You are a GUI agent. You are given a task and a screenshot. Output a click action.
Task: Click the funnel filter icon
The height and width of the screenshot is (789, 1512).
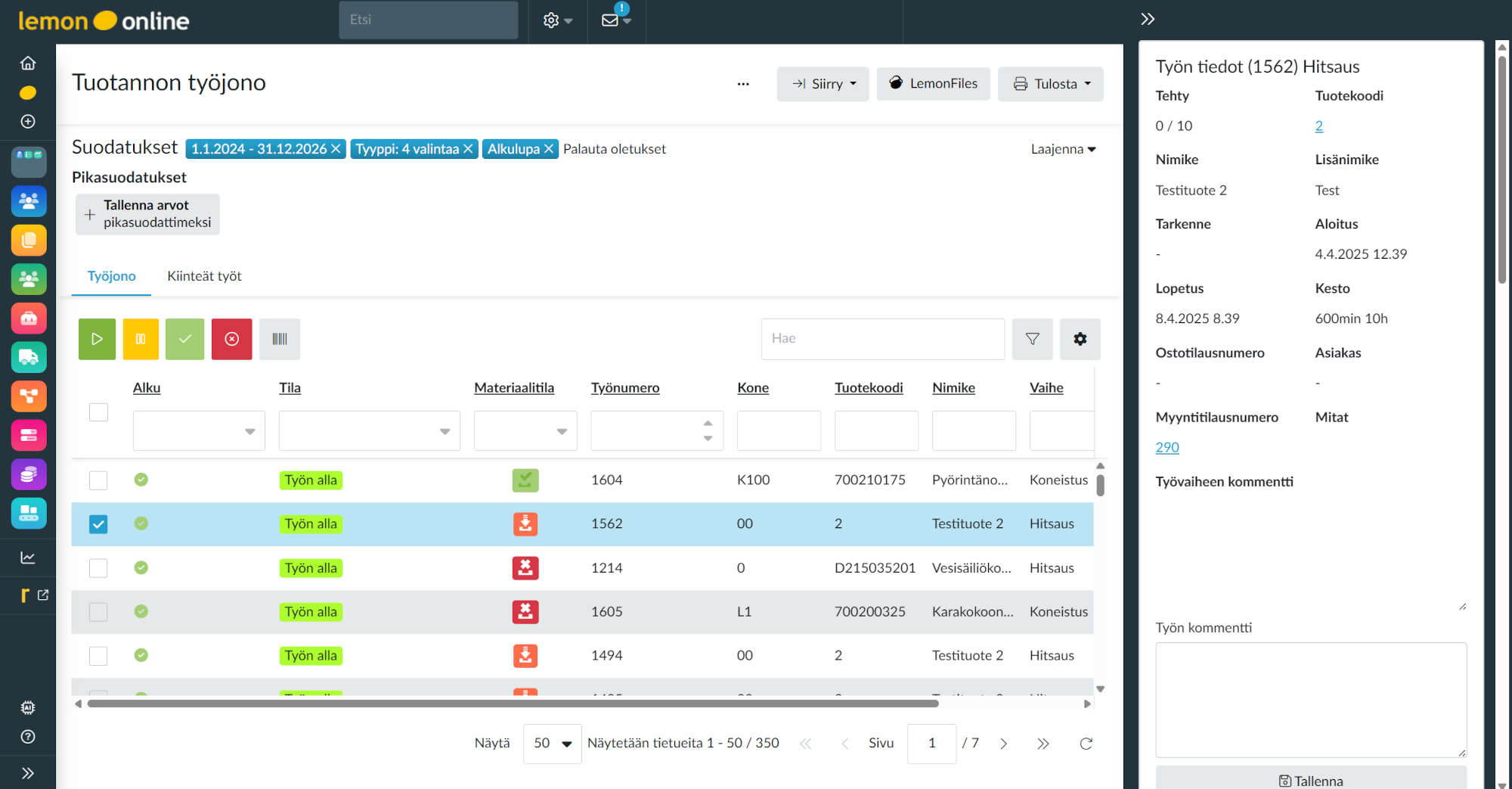coord(1032,339)
